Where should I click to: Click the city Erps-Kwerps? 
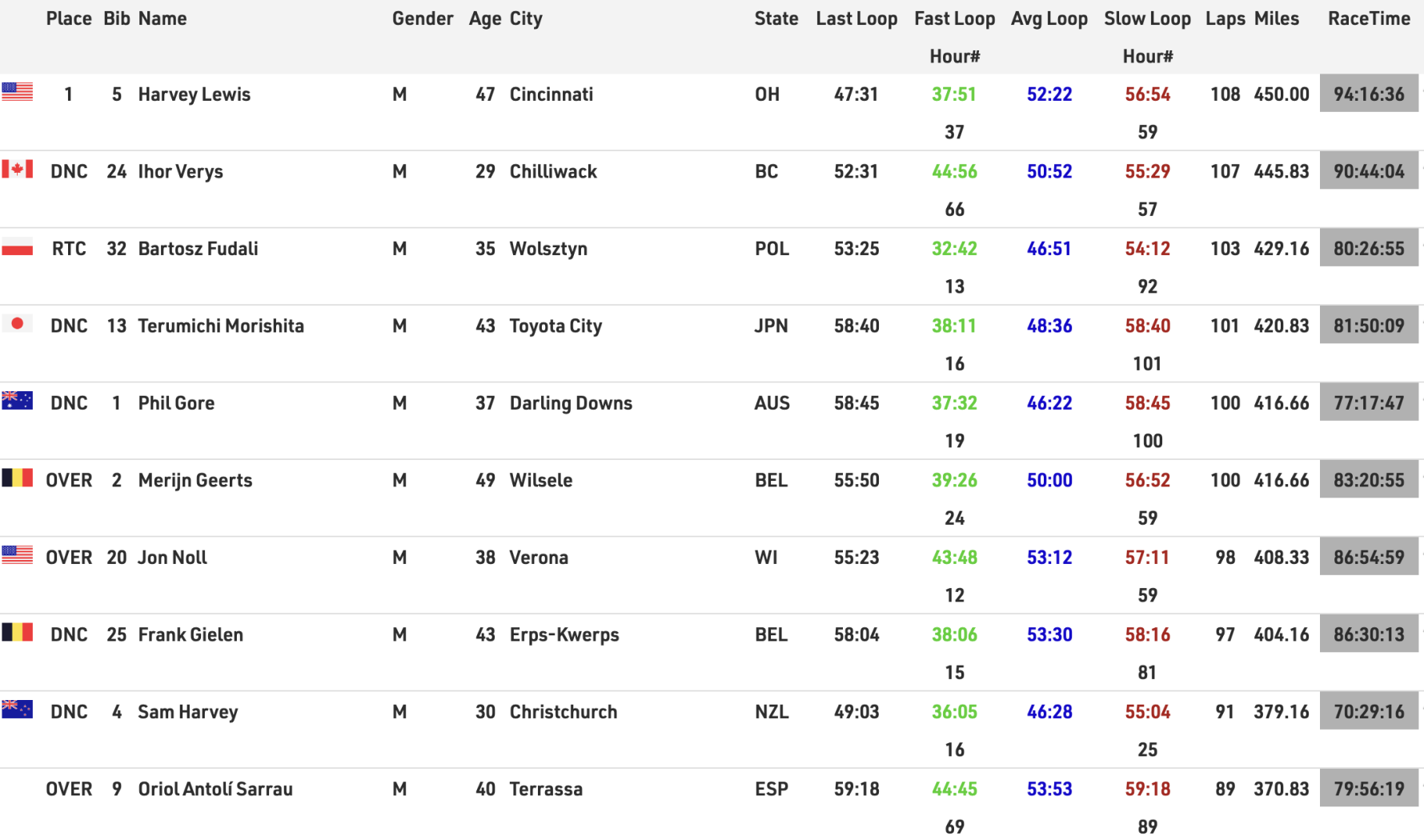tap(564, 634)
